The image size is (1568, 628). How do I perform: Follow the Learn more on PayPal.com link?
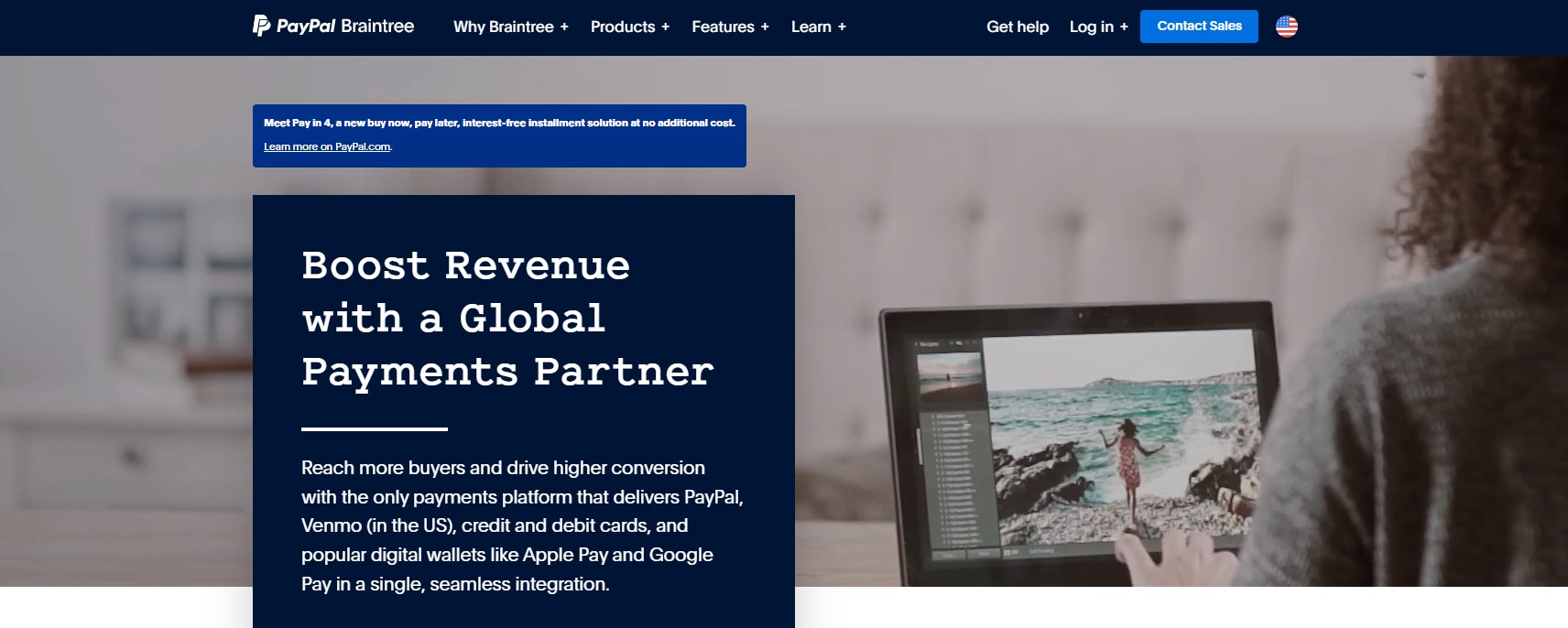(327, 146)
